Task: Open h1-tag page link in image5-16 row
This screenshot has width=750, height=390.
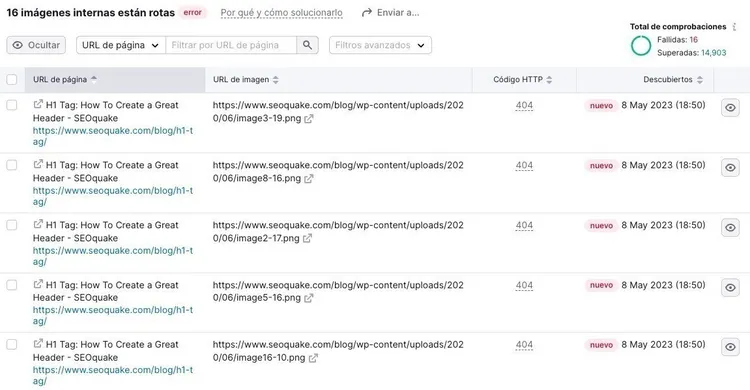Action: pos(113,315)
